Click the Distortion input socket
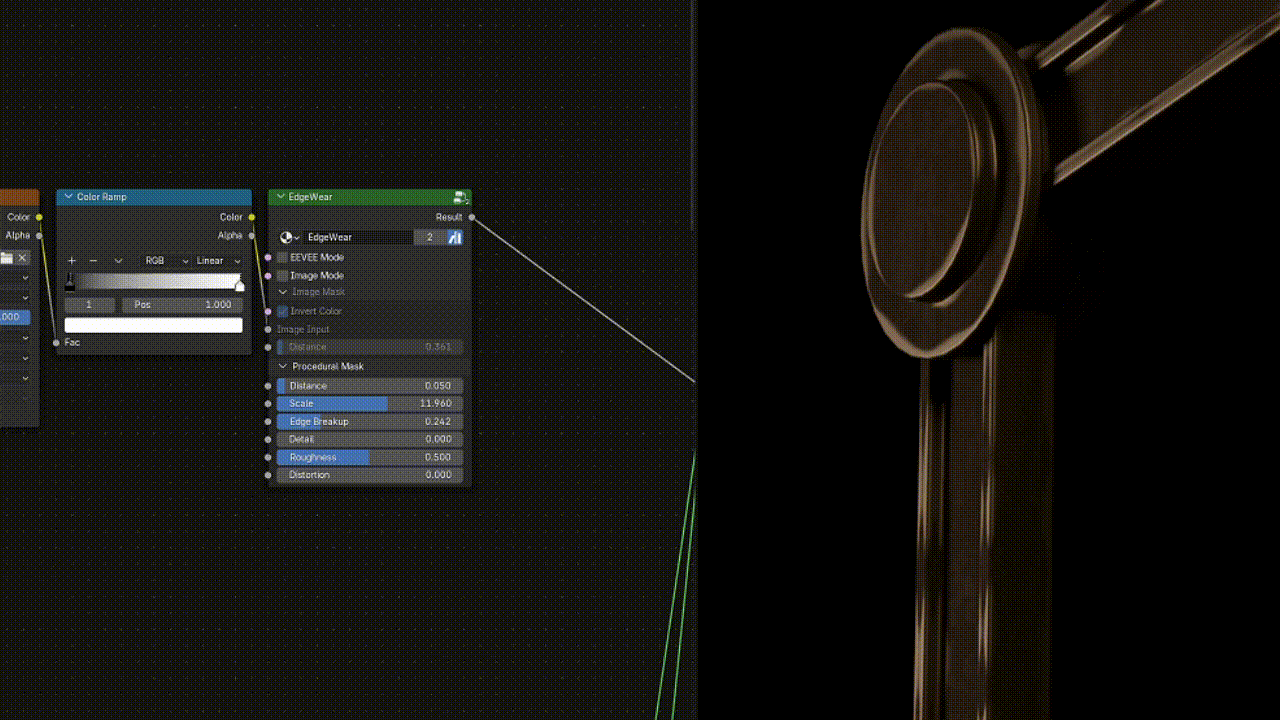Screen dimensions: 1280x720 268,475
